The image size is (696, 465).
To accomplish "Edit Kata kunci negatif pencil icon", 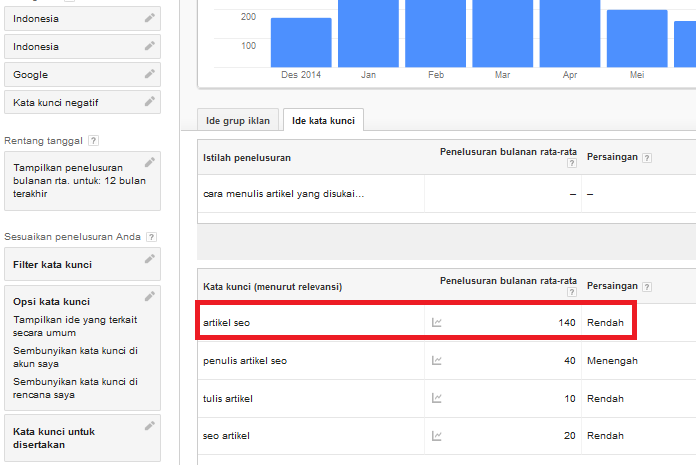I will [150, 102].
